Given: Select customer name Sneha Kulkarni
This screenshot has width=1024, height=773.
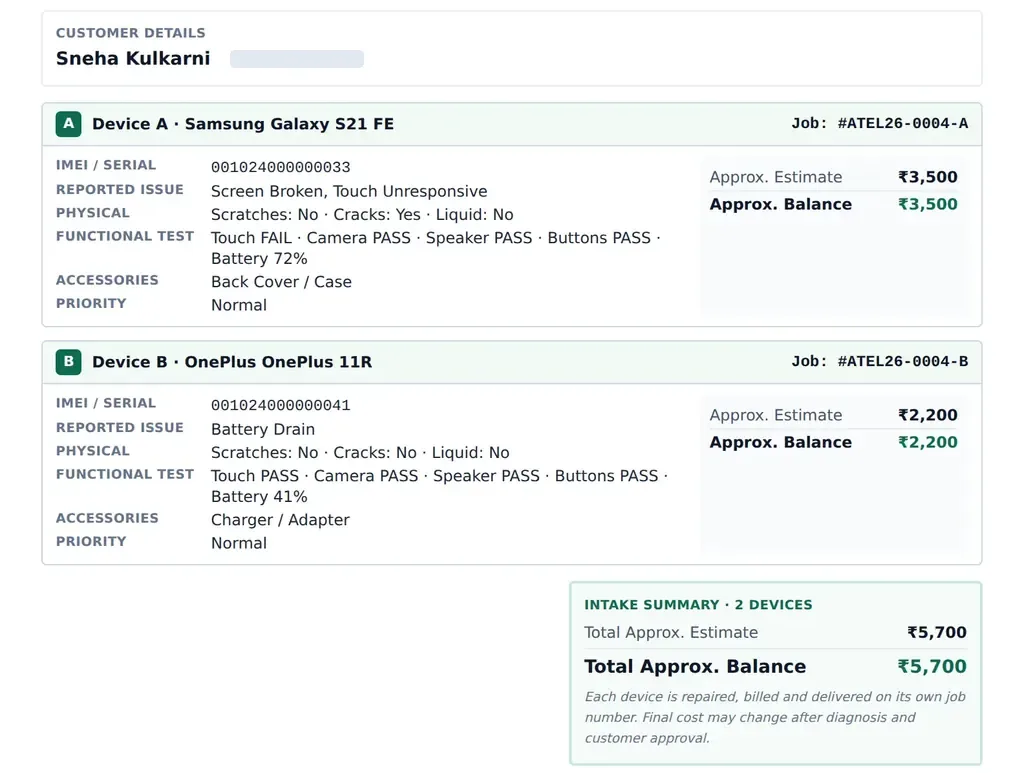Looking at the screenshot, I should [133, 59].
